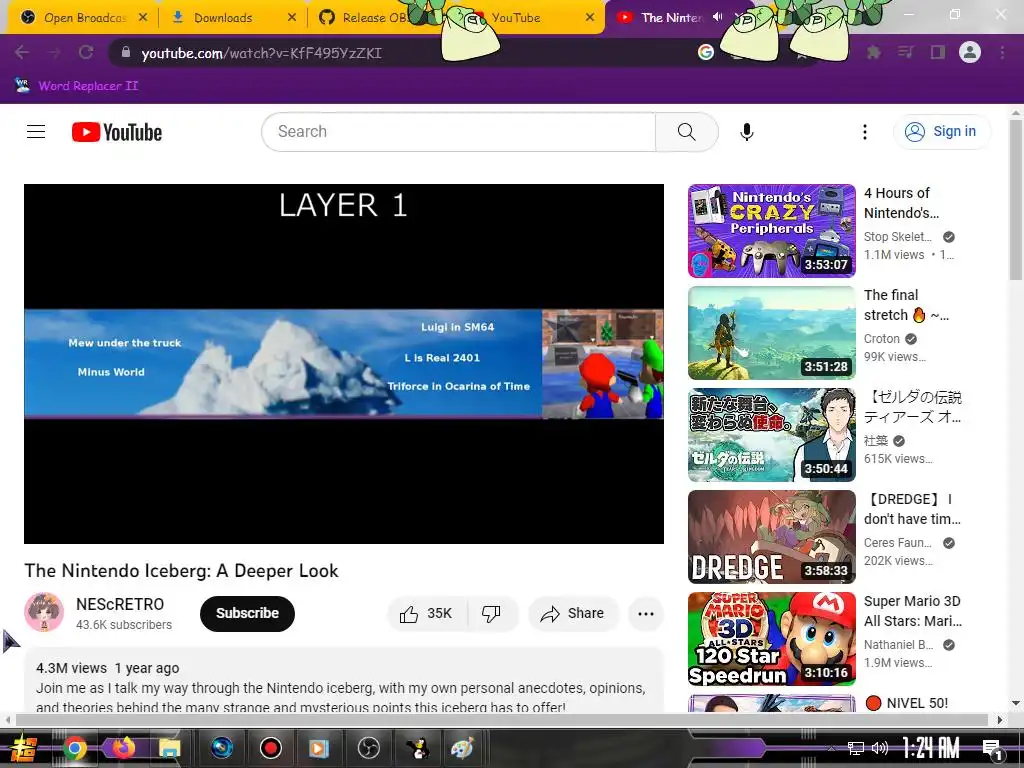This screenshot has height=768, width=1024.
Task: Open Chrome extensions puzzle icon
Action: (873, 52)
